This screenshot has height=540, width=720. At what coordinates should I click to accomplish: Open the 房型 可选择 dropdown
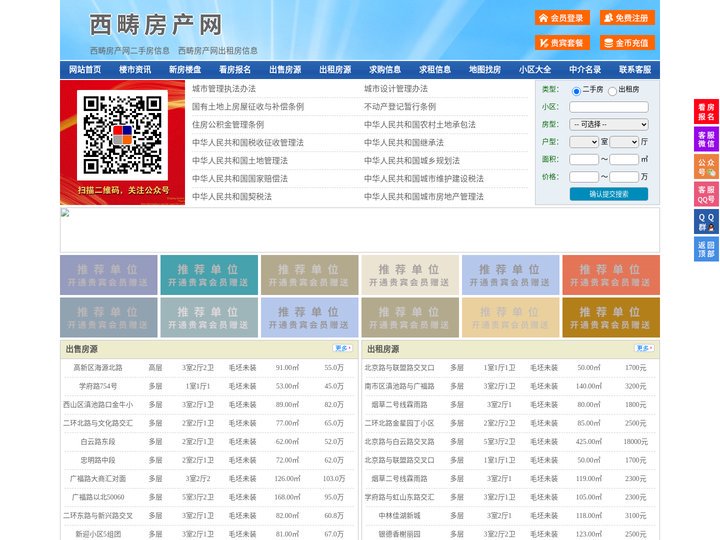pos(609,124)
